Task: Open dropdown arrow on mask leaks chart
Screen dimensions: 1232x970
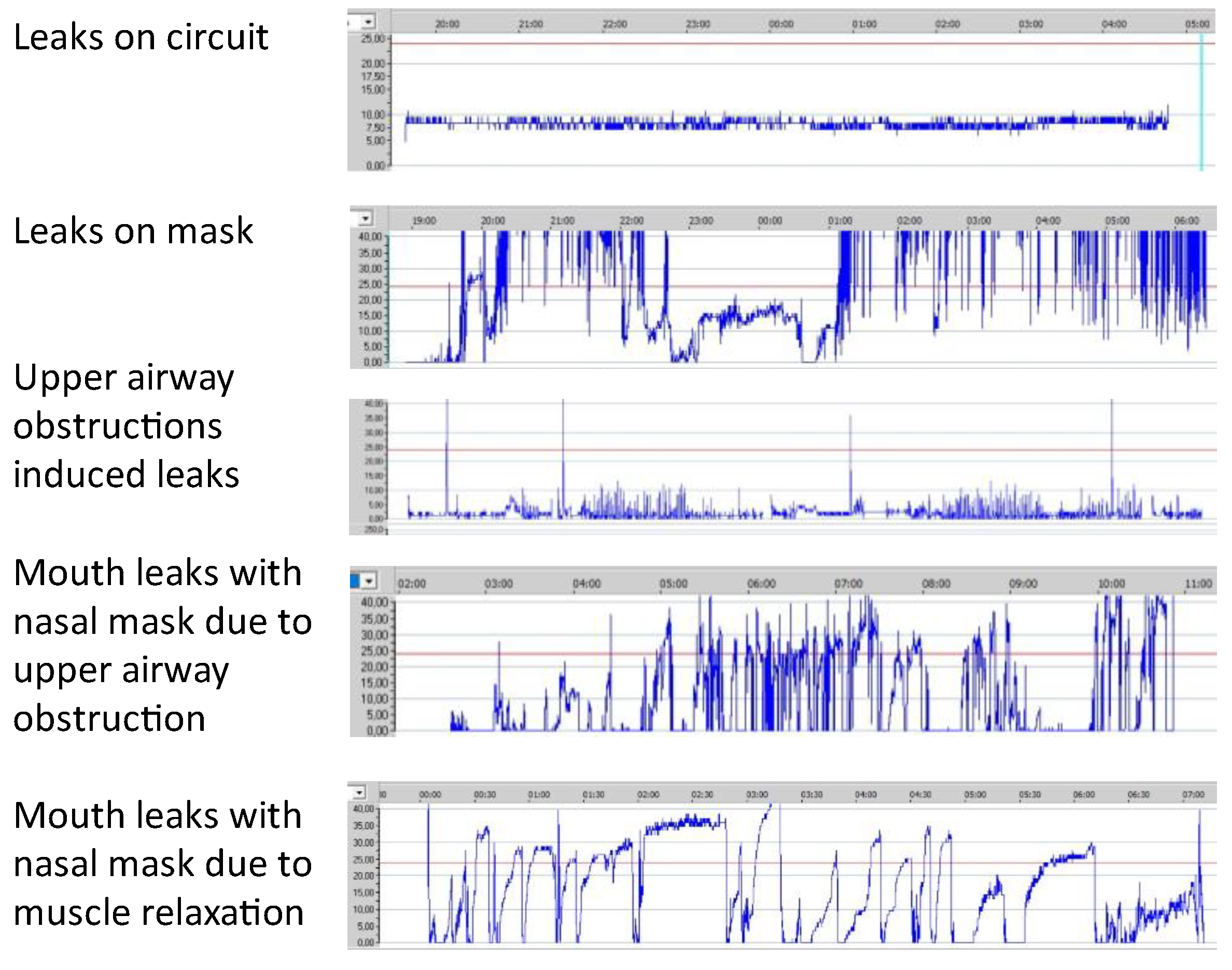Action: tap(366, 219)
